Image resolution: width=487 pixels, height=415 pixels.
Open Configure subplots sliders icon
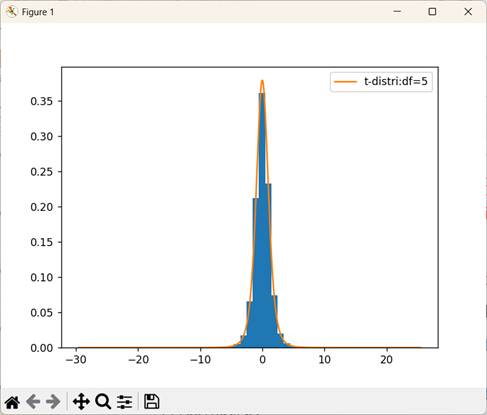[x=125, y=402]
